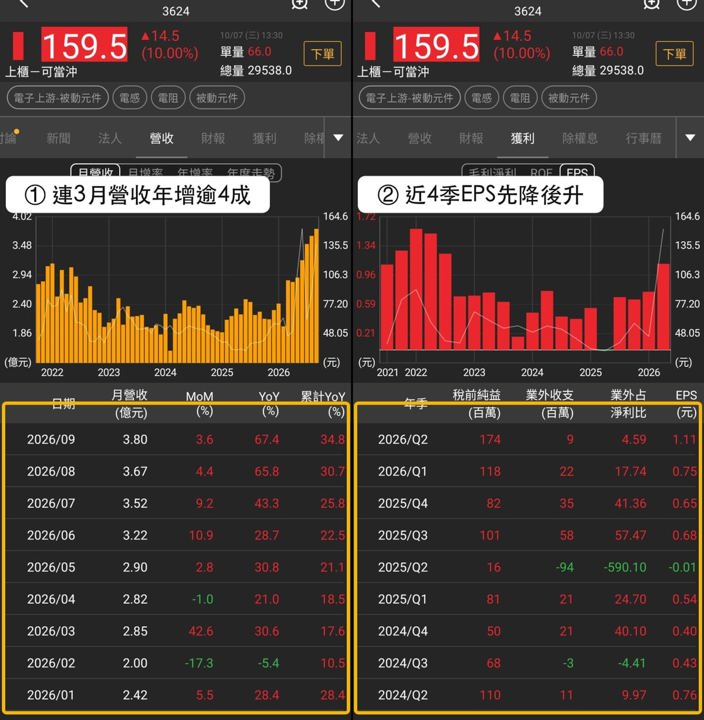Select 電感 tag in right panel
Viewport: 704px width, 720px height.
[x=481, y=98]
